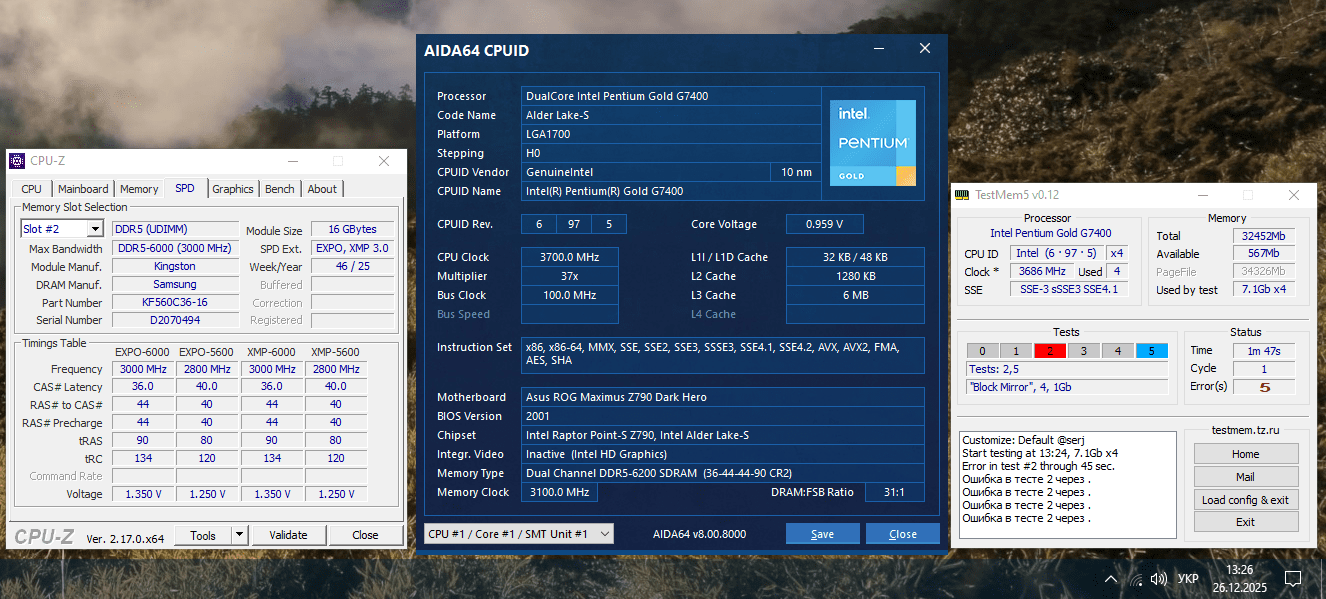Click test block 0 in TestMem5
This screenshot has width=1326, height=599.
983,351
